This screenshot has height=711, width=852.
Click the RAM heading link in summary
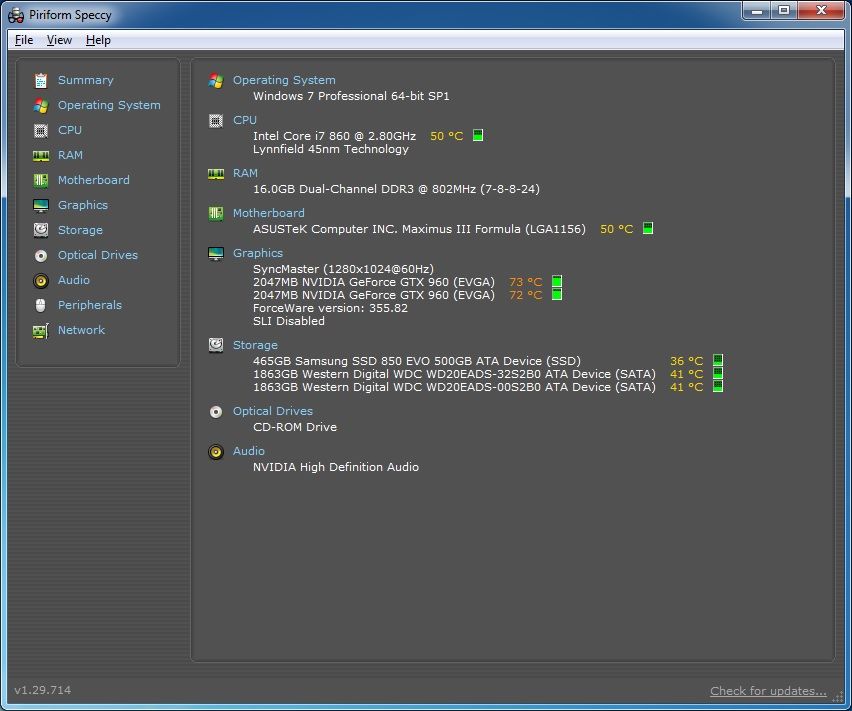pos(246,173)
